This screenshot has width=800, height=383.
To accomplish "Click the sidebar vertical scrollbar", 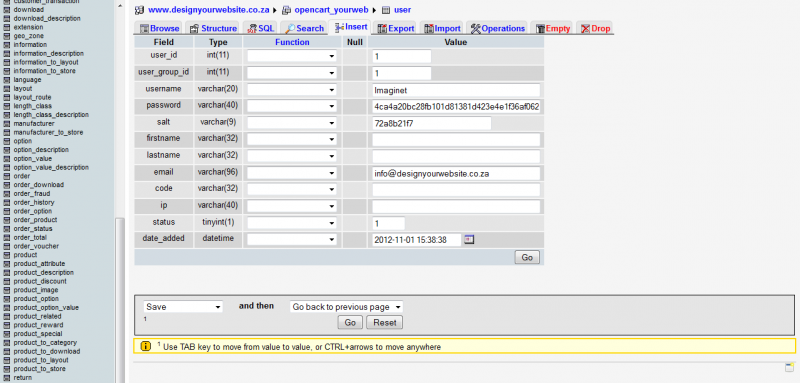I will (120, 300).
